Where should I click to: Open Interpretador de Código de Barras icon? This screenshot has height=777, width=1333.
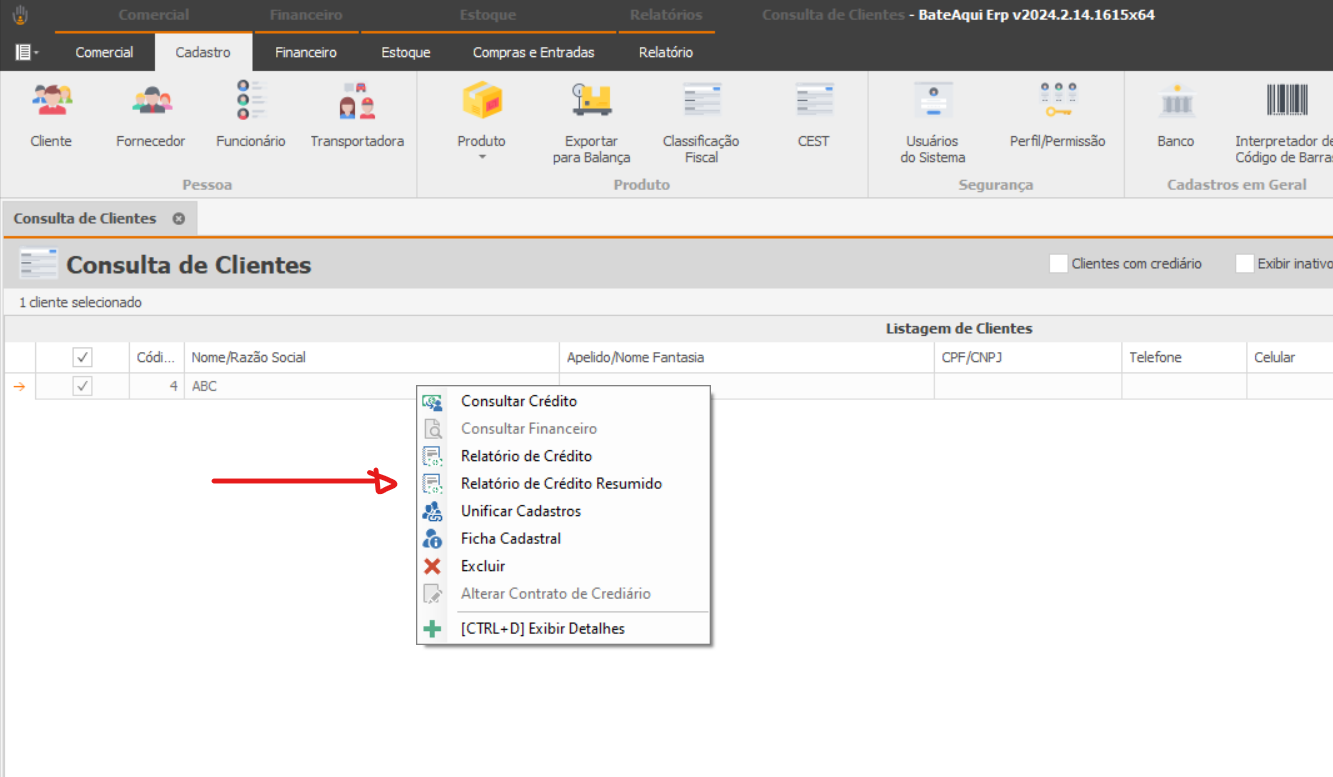1287,101
